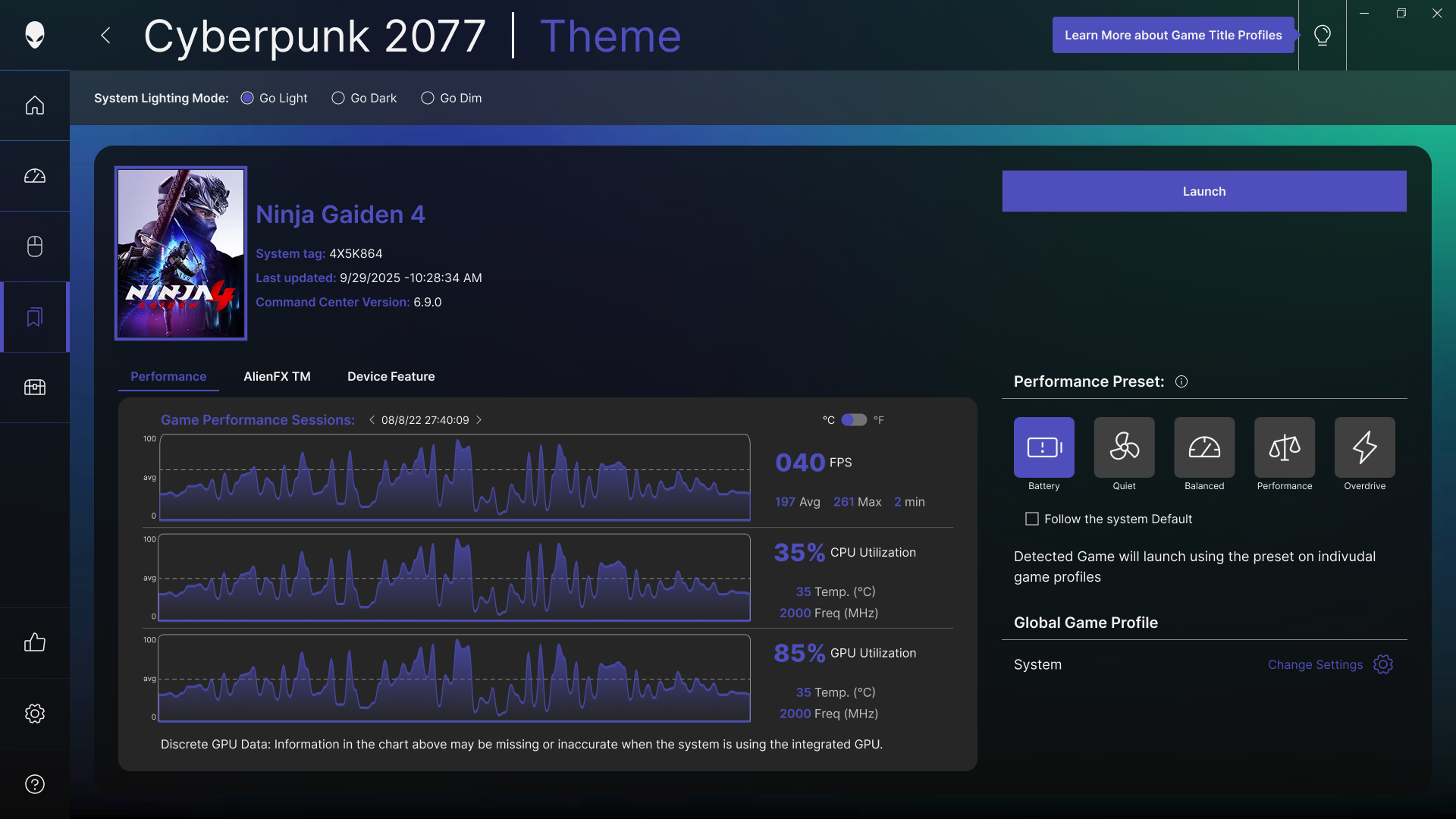This screenshot has width=1456, height=819.
Task: Click the Change Settings link
Action: [x=1315, y=665]
